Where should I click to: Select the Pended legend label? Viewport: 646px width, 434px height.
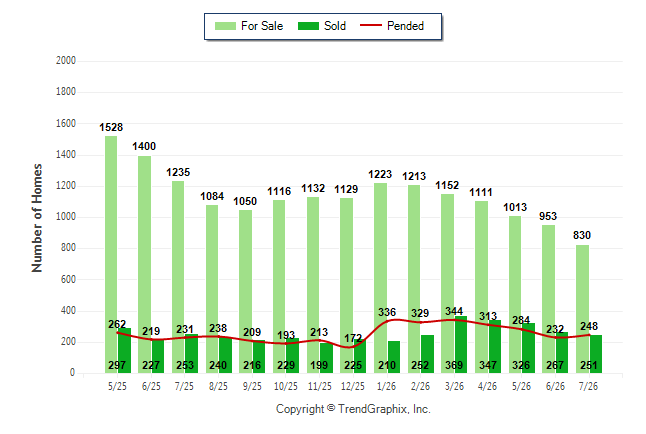tap(405, 26)
